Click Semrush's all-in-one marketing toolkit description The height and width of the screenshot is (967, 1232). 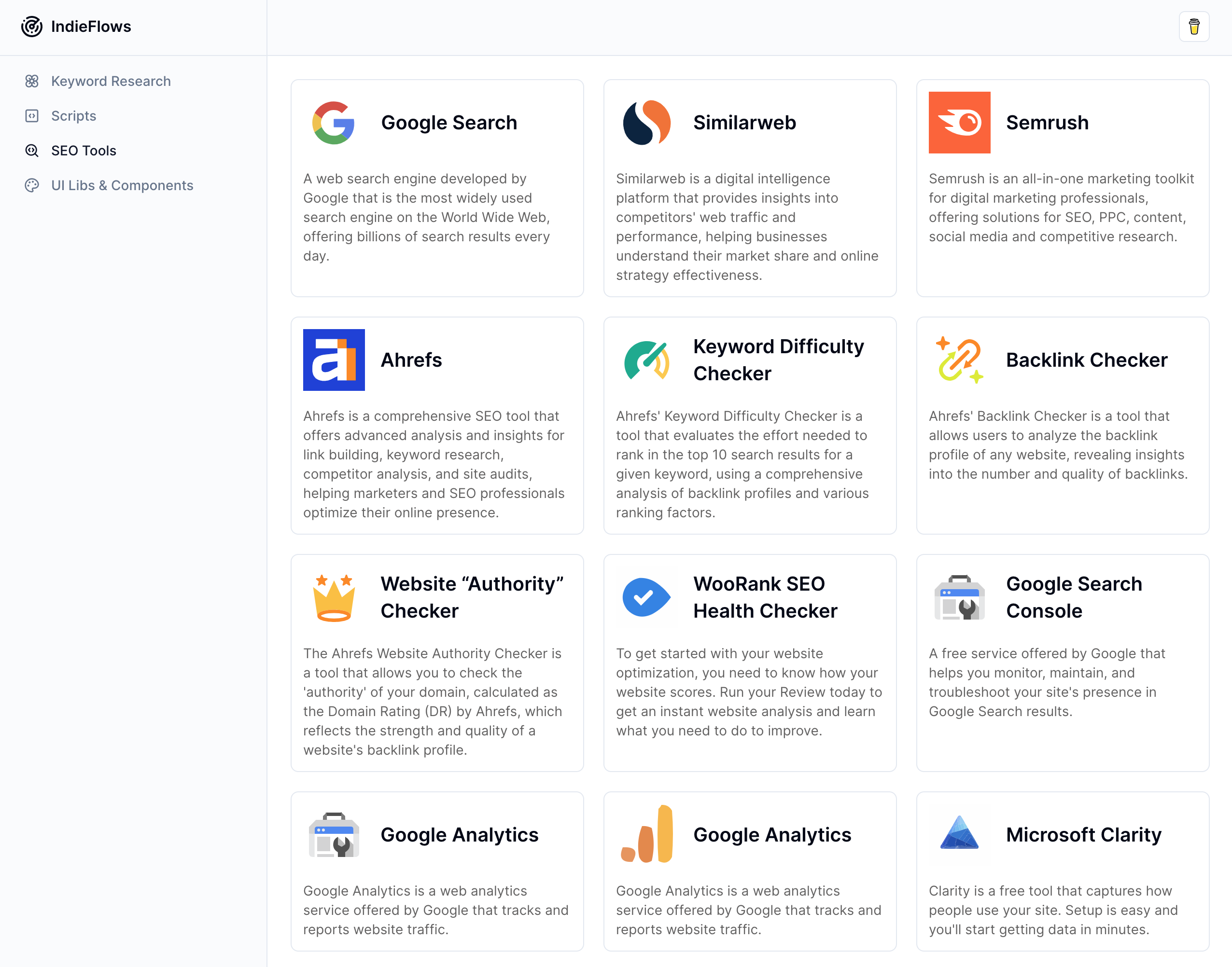point(1061,208)
